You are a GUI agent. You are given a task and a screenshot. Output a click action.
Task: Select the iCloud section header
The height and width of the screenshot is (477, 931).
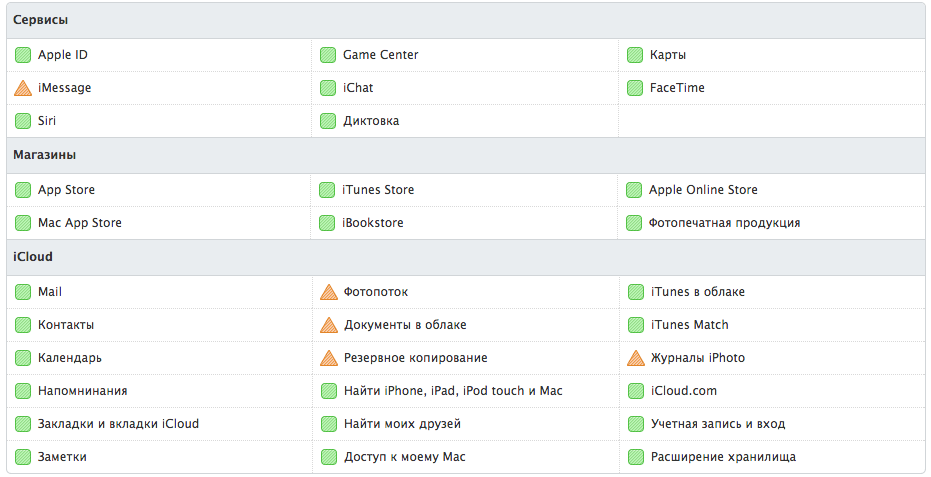click(x=33, y=257)
